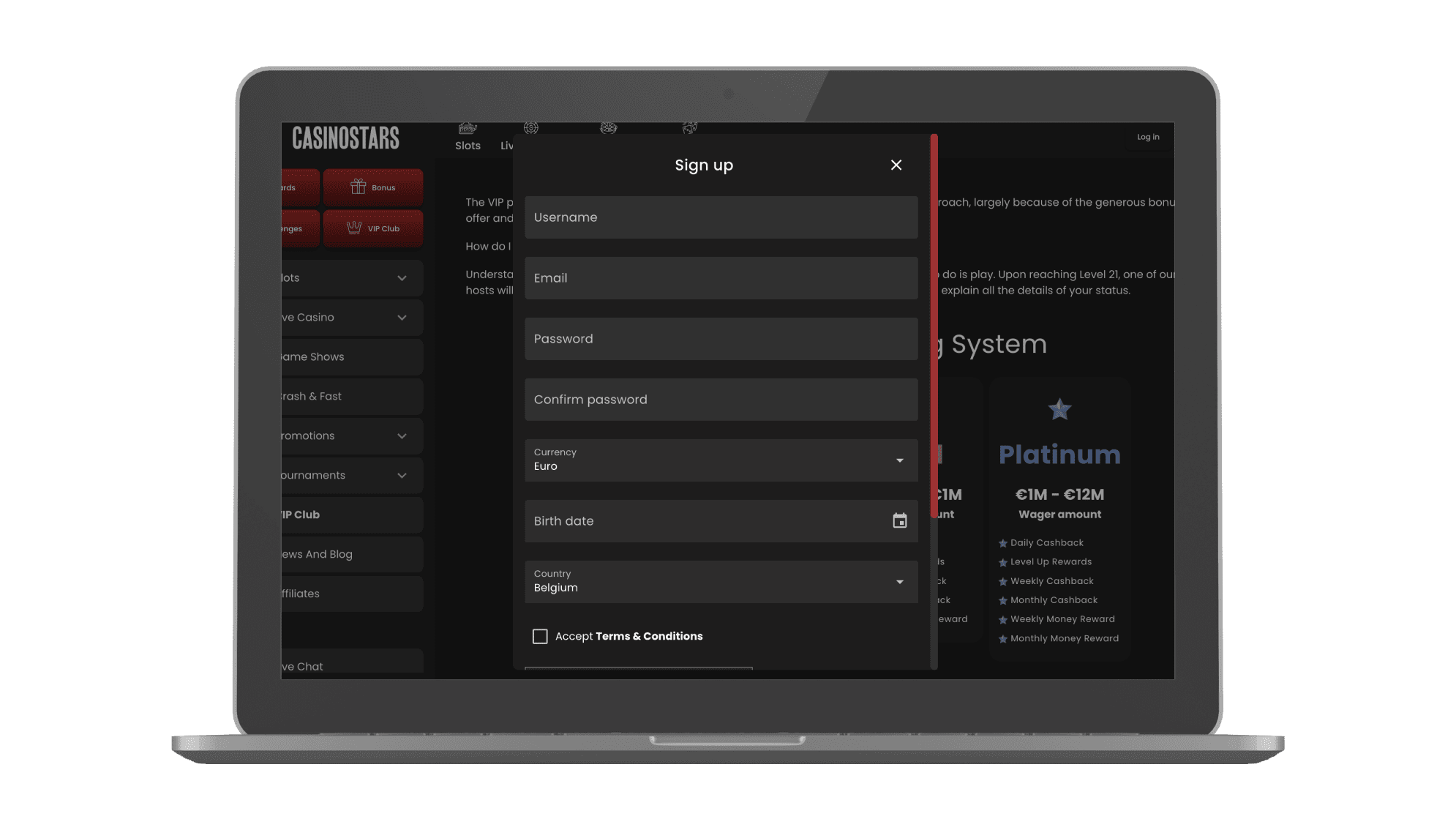Open Affiliates in the sidebar

pos(352,594)
